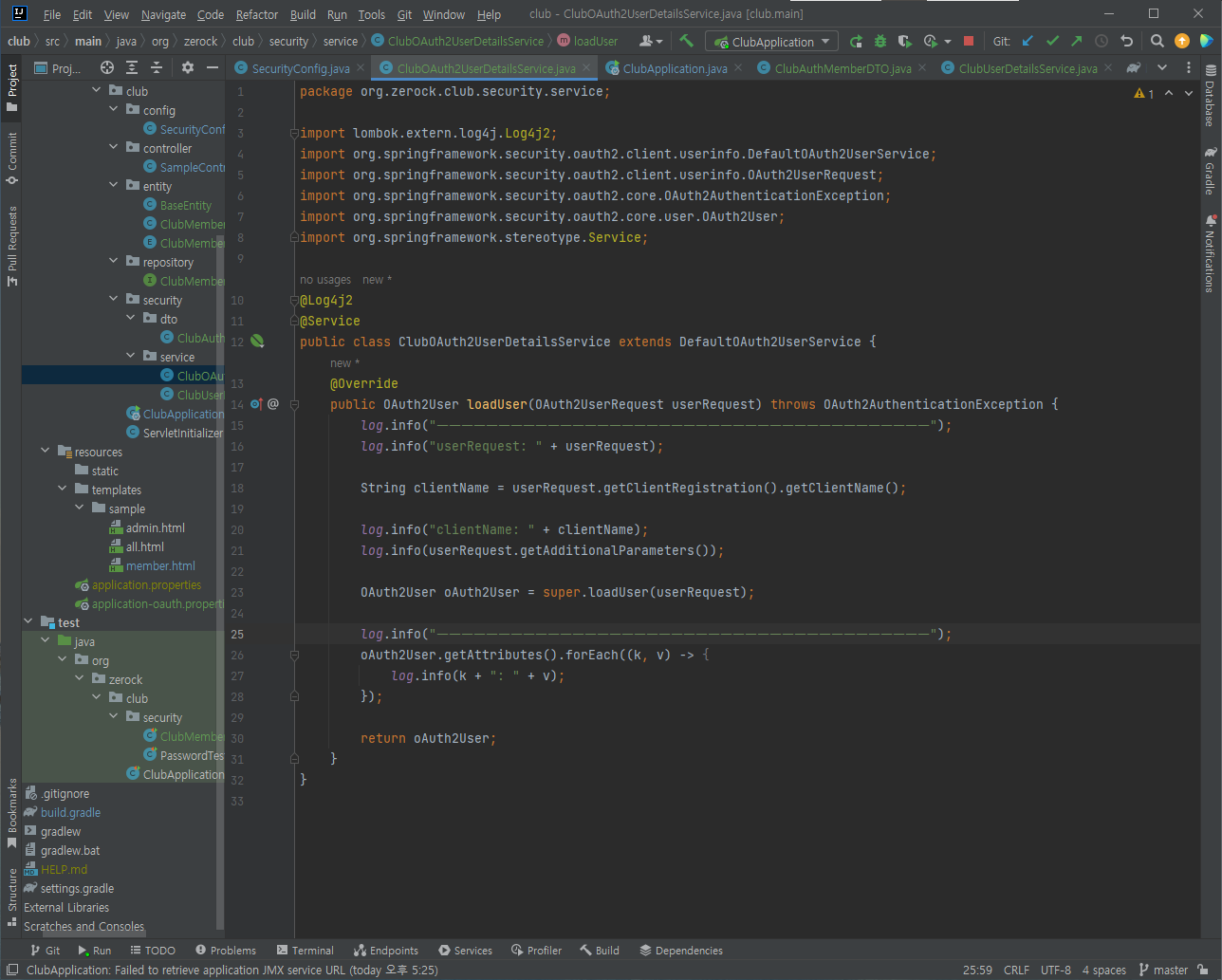The height and width of the screenshot is (980, 1222).
Task: Open the Tools menu
Action: click(x=371, y=14)
